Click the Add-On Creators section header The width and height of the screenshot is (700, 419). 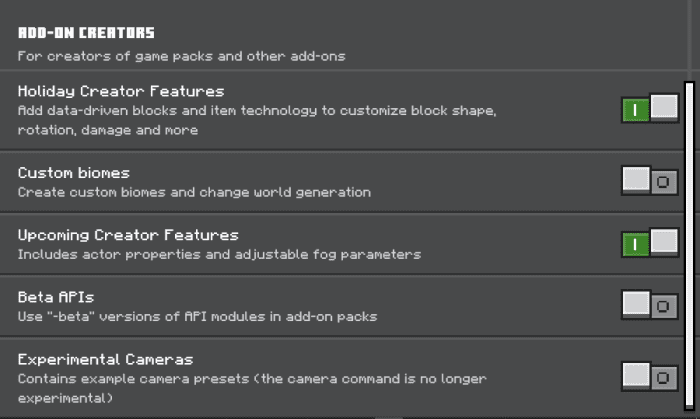coord(86,33)
